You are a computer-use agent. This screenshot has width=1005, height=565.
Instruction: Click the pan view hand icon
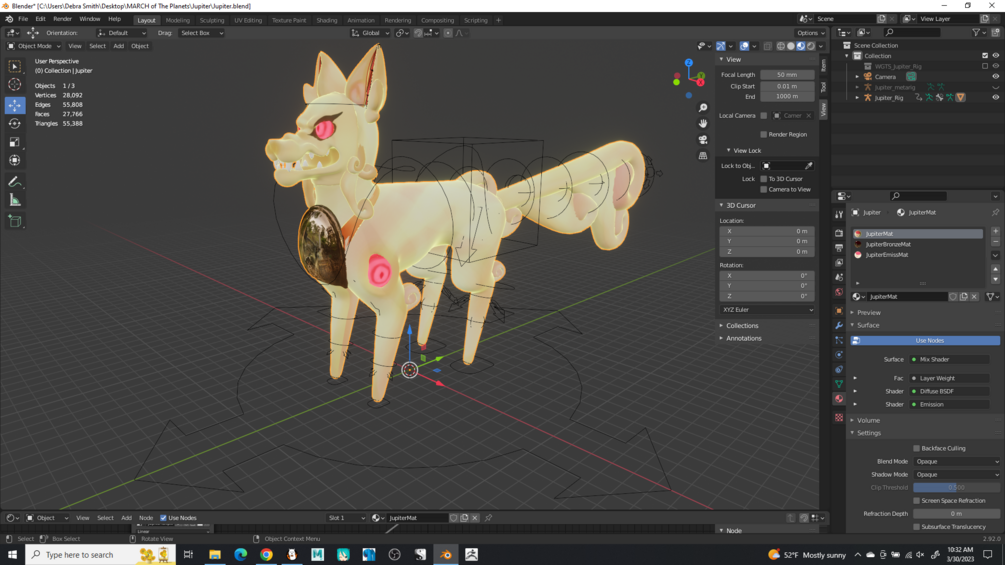coord(703,123)
